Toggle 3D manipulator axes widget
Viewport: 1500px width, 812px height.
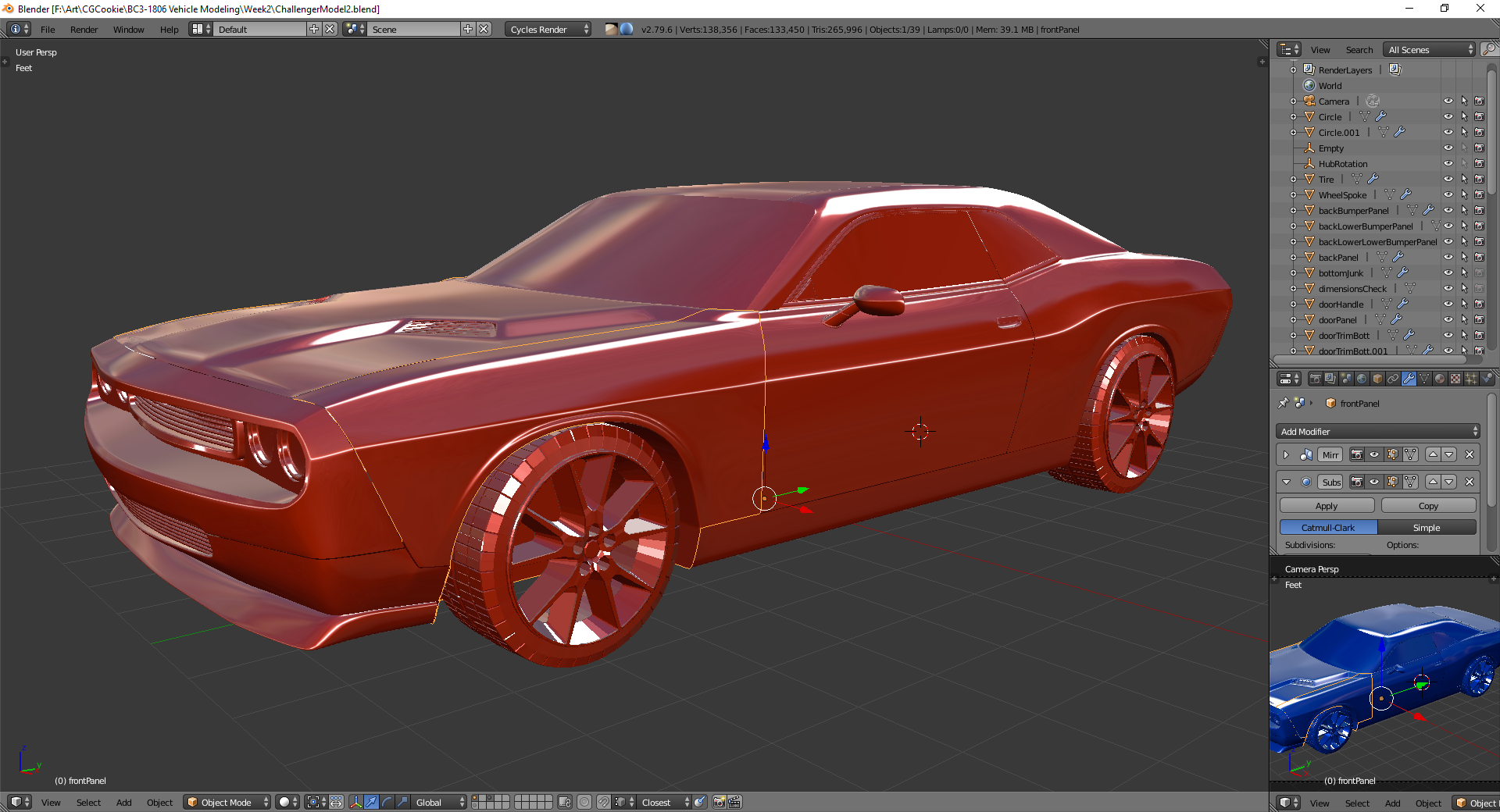tap(356, 802)
